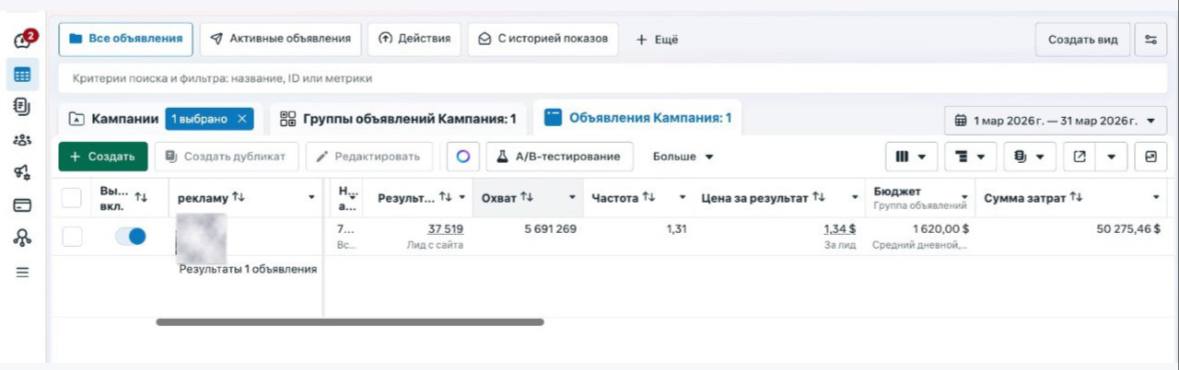Image resolution: width=1179 pixels, height=370 pixels.
Task: Open 'Сумма затрат' column options arrow
Action: tap(1156, 198)
